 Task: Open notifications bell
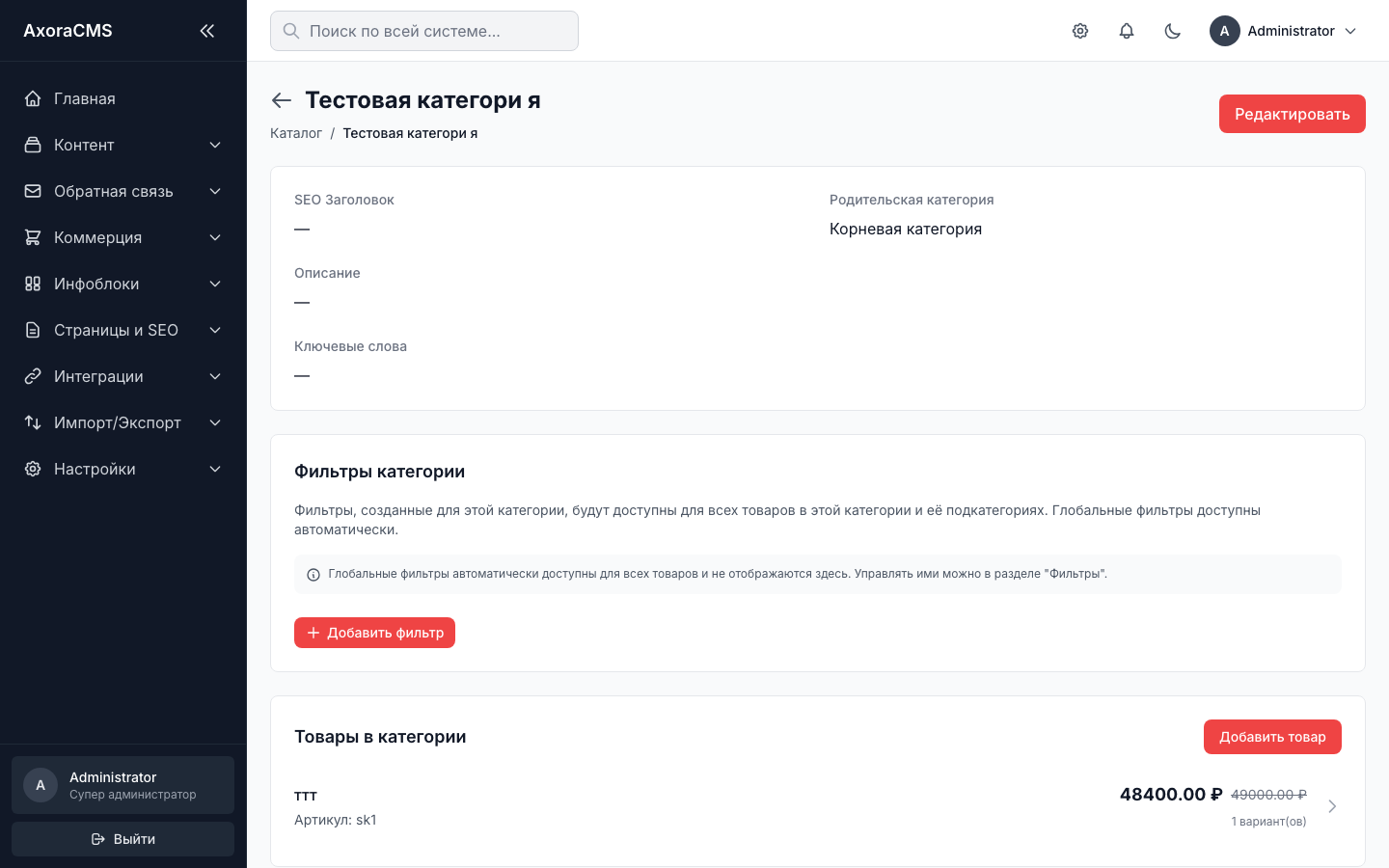click(x=1127, y=31)
